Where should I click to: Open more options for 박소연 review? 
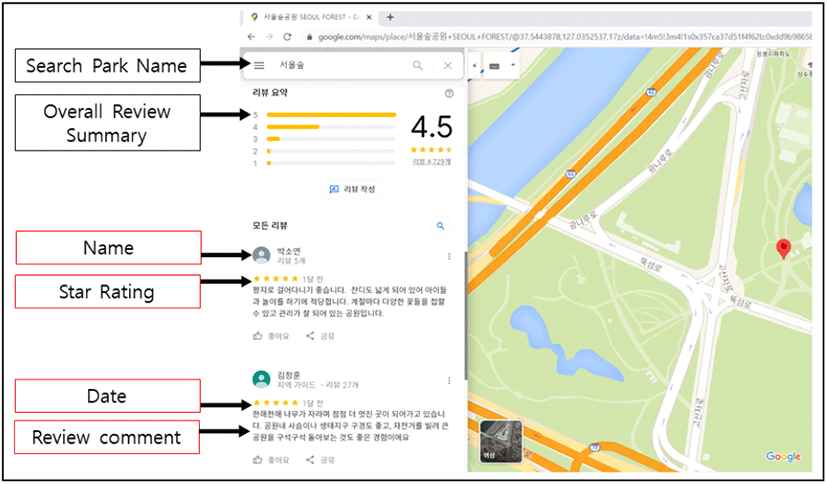coord(449,256)
